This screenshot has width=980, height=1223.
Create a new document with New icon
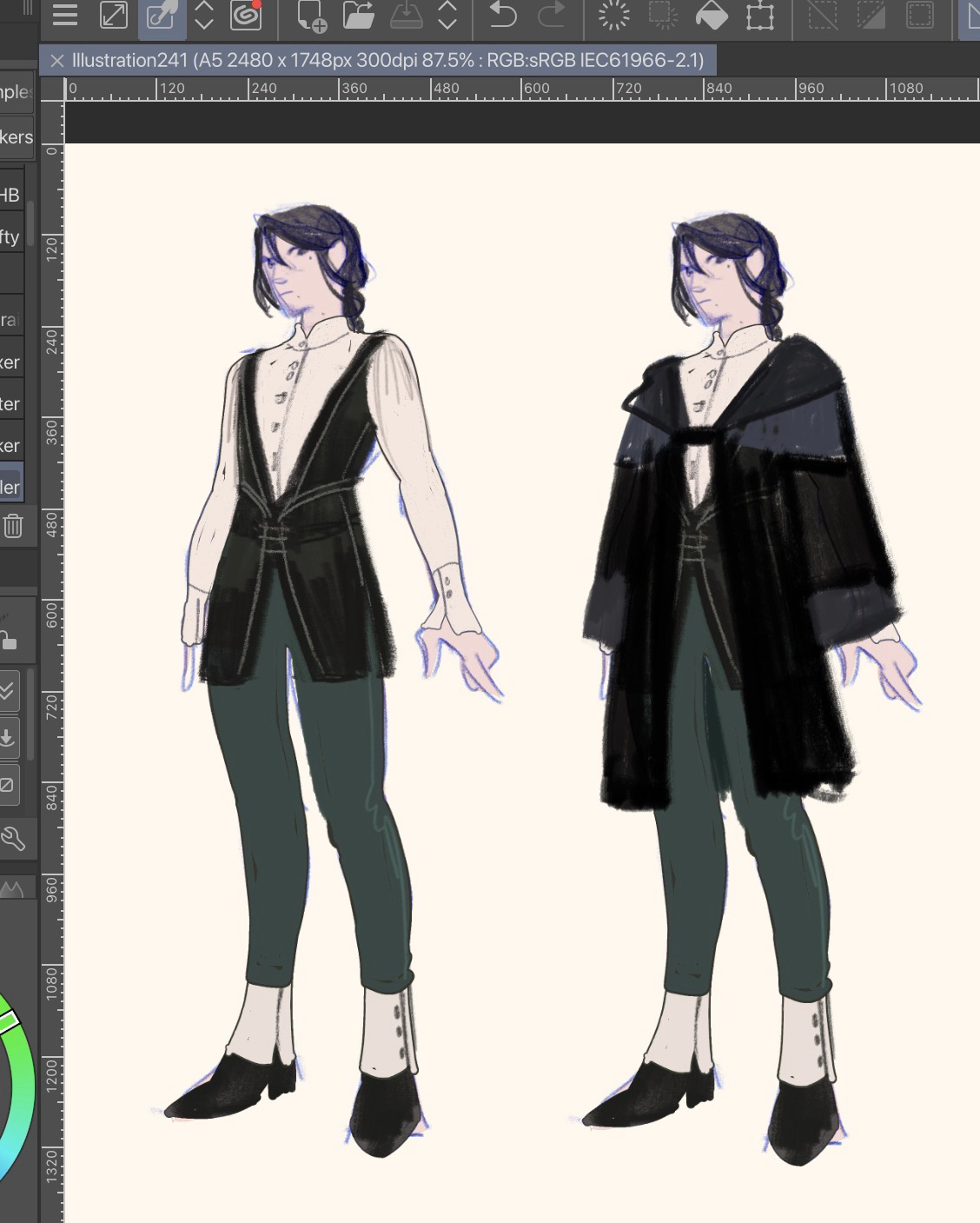[x=312, y=16]
